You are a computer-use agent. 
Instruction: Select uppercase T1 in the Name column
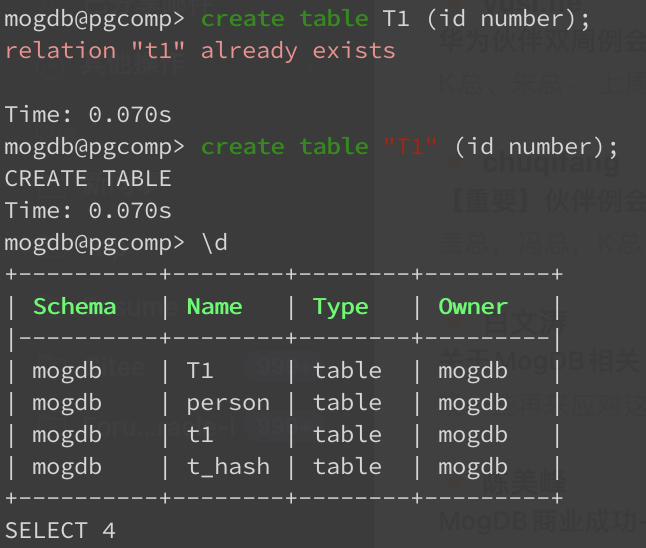pyautogui.click(x=200, y=371)
